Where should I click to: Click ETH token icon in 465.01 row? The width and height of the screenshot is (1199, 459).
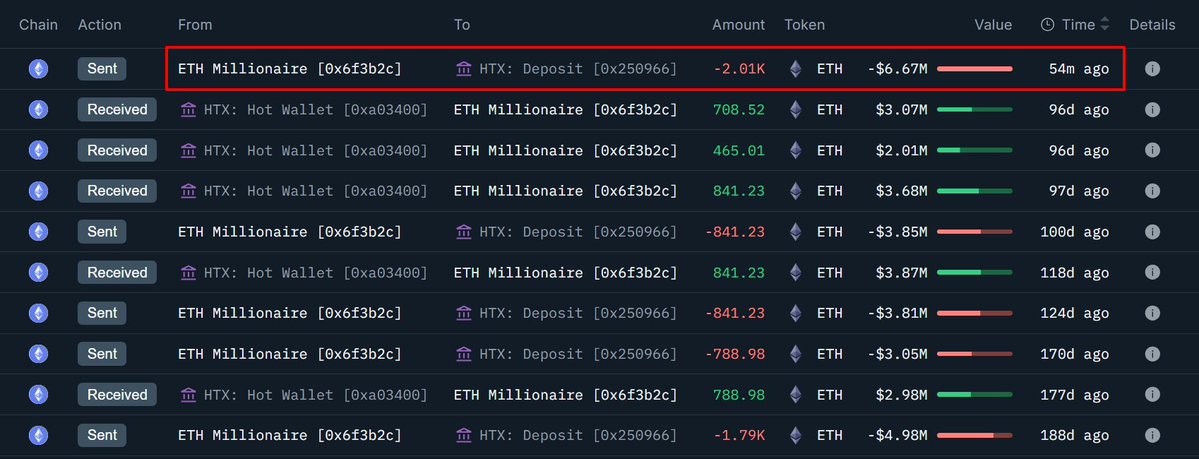(x=796, y=151)
